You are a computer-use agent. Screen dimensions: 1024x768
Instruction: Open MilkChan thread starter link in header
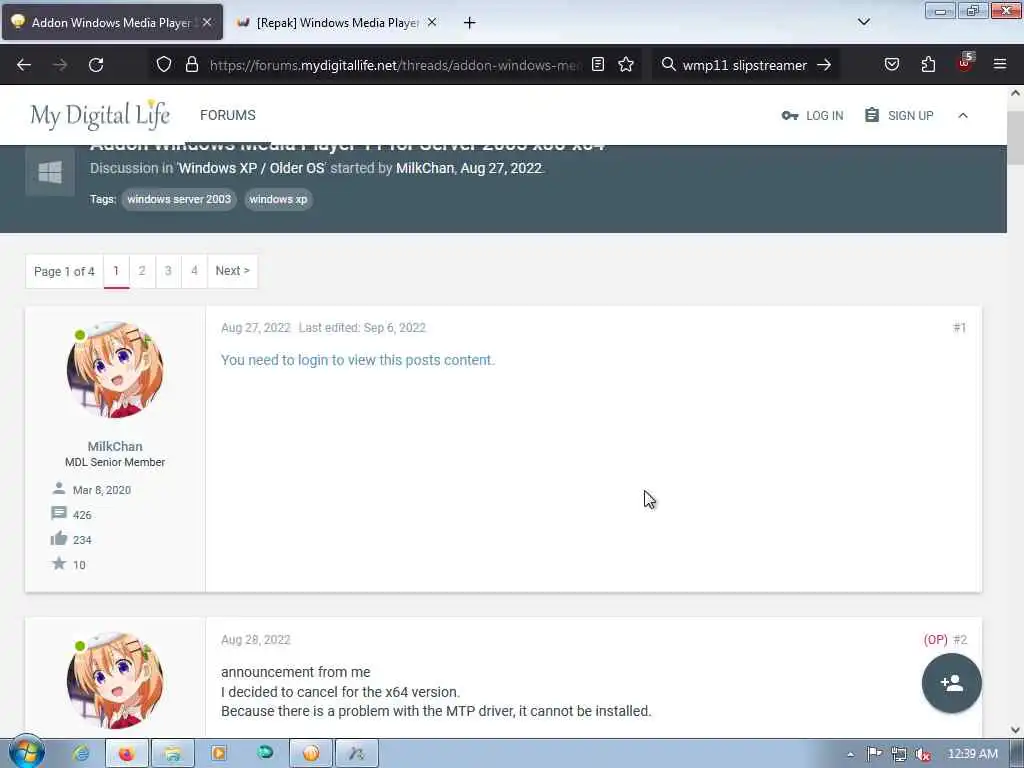424,168
